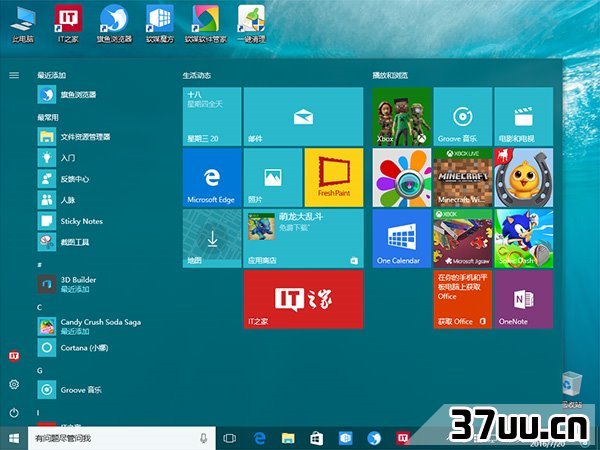The width and height of the screenshot is (600, 450).
Task: Open Task View on the taskbar
Action: tap(230, 438)
